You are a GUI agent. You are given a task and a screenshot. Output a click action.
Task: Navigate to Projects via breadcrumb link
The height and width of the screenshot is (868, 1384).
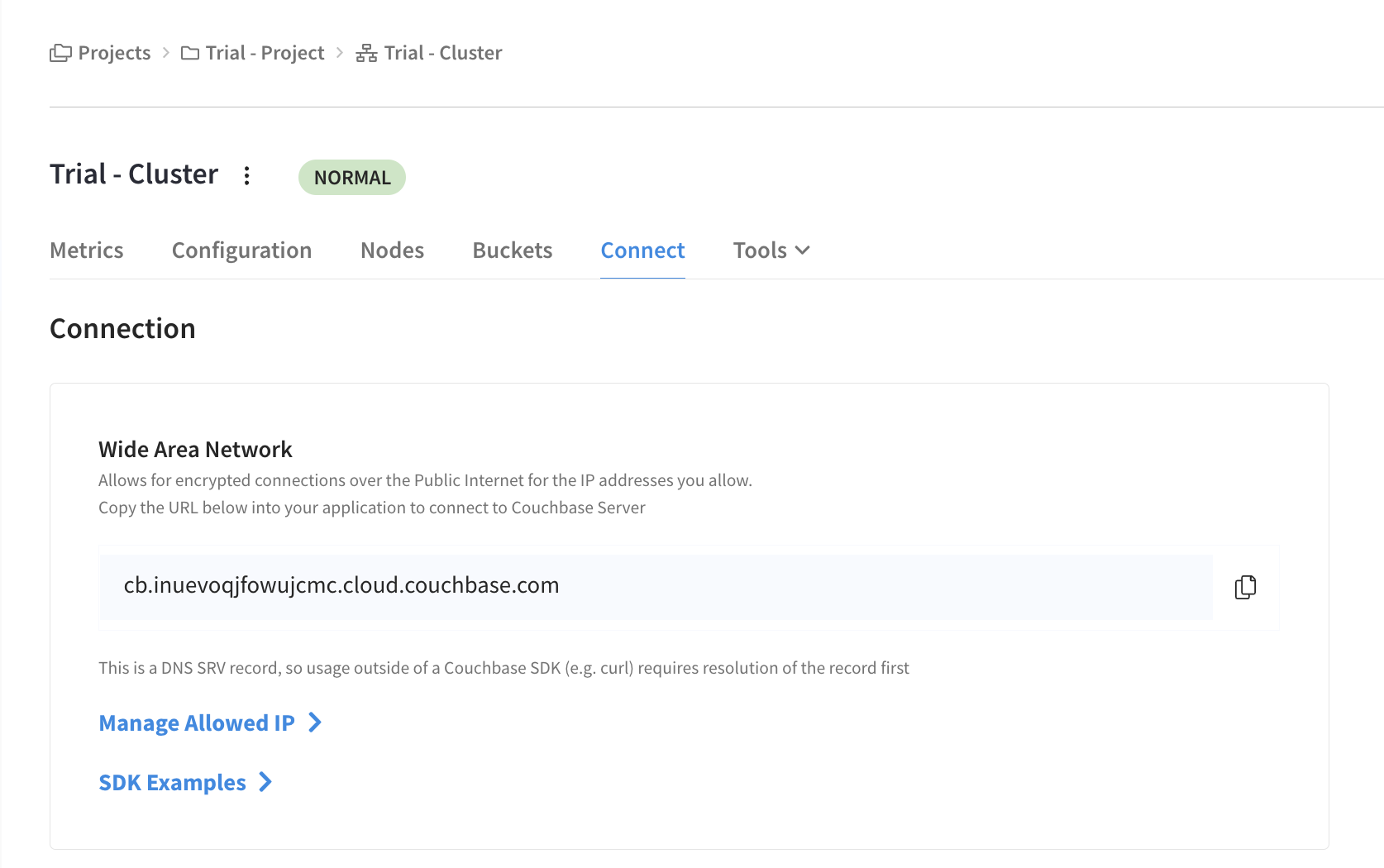point(113,52)
